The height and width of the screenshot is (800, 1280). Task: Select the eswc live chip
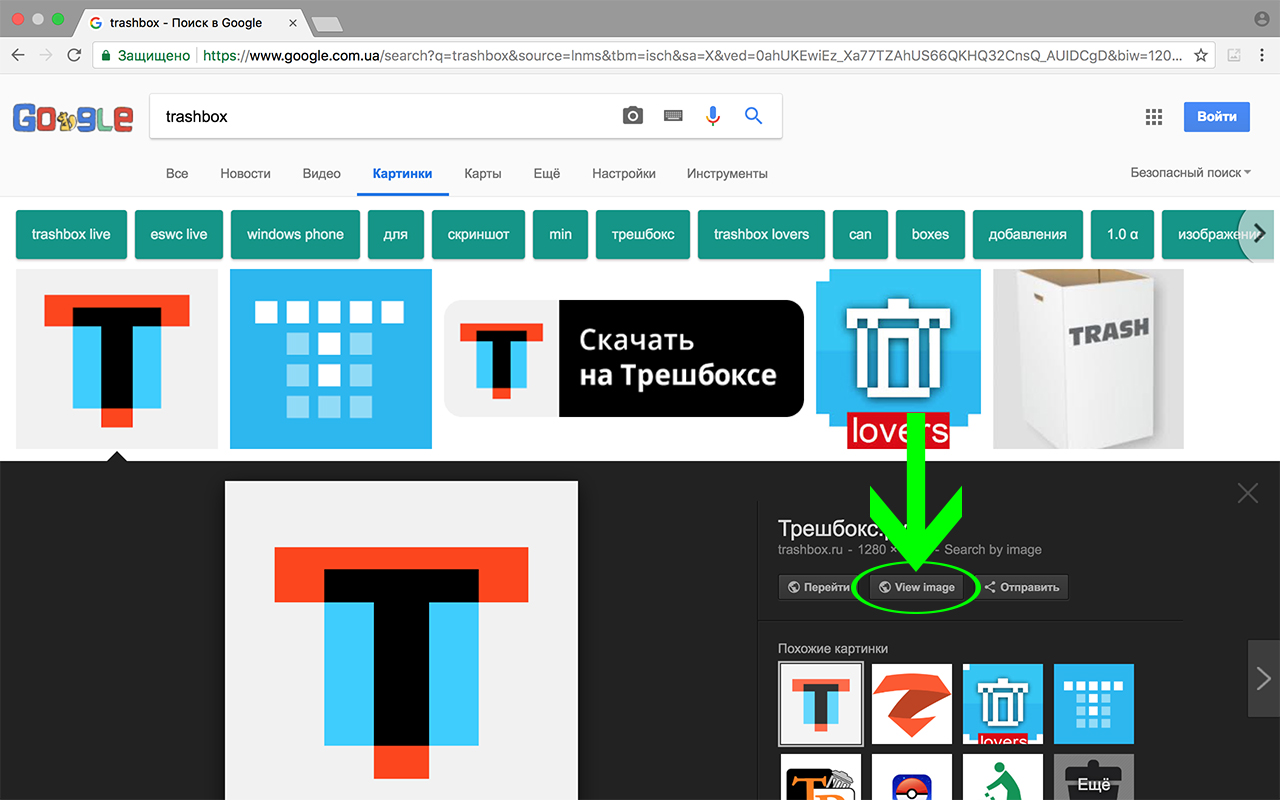(x=179, y=234)
